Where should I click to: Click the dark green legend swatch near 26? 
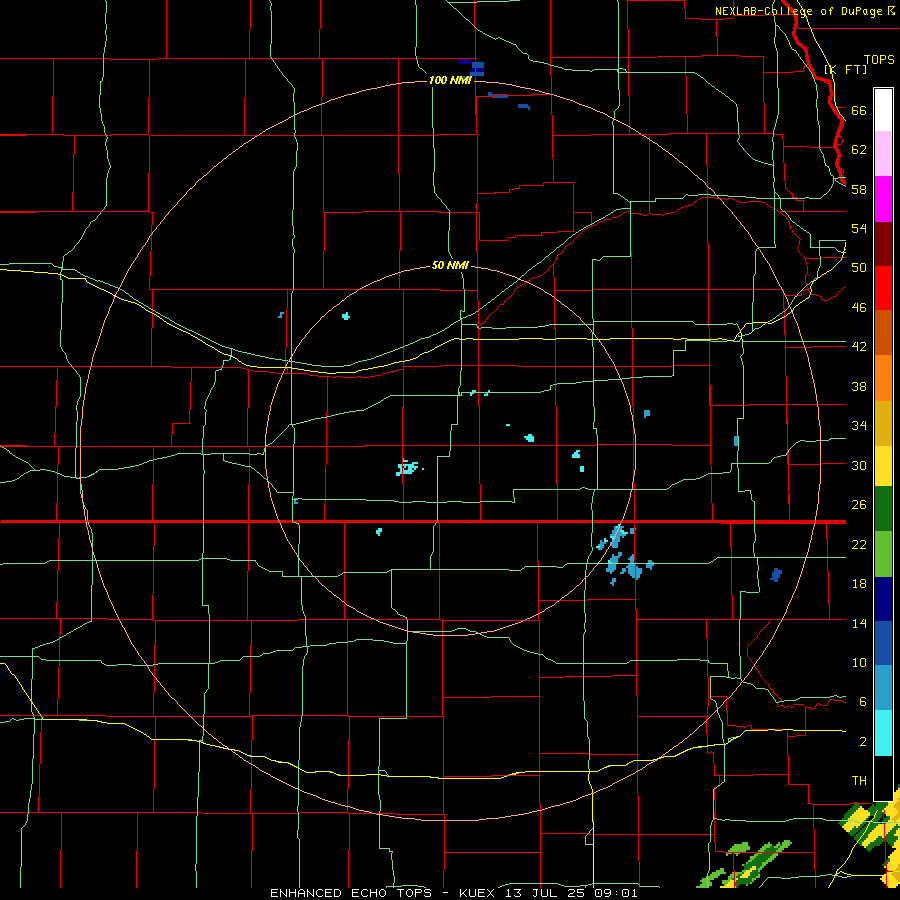(x=883, y=509)
